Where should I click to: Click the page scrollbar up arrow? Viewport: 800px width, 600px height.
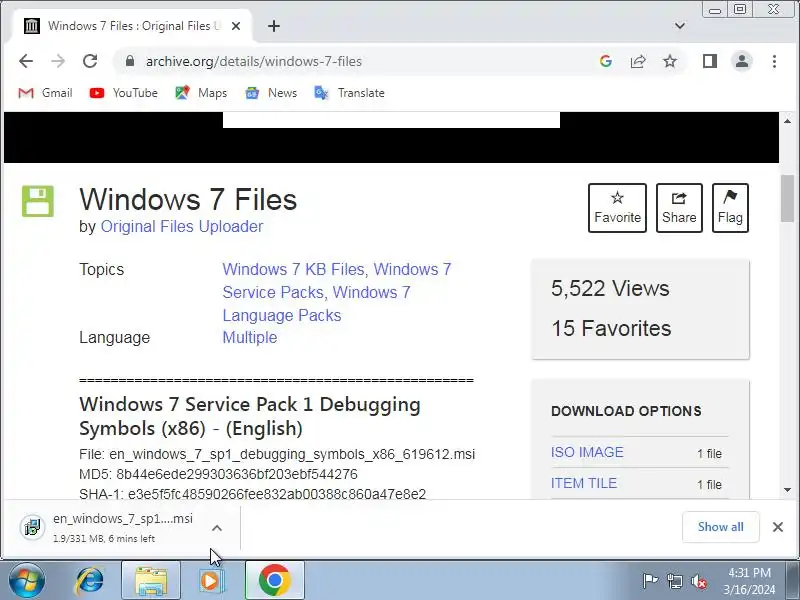point(787,121)
